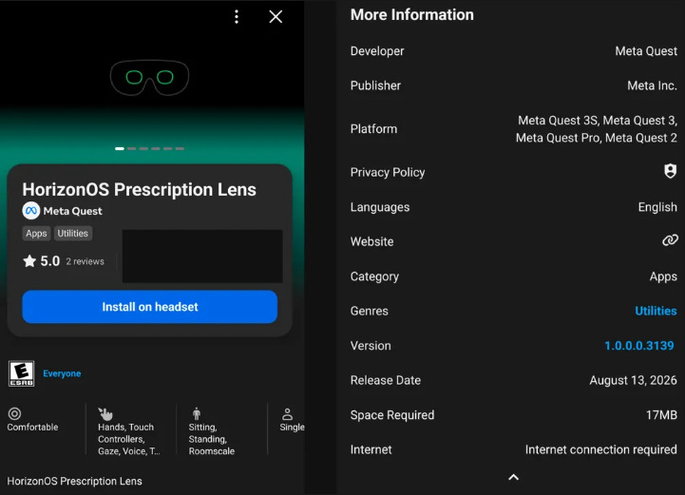Click the Meta Quest 3S platform list
Screen dimensions: 685x495
coord(596,129)
